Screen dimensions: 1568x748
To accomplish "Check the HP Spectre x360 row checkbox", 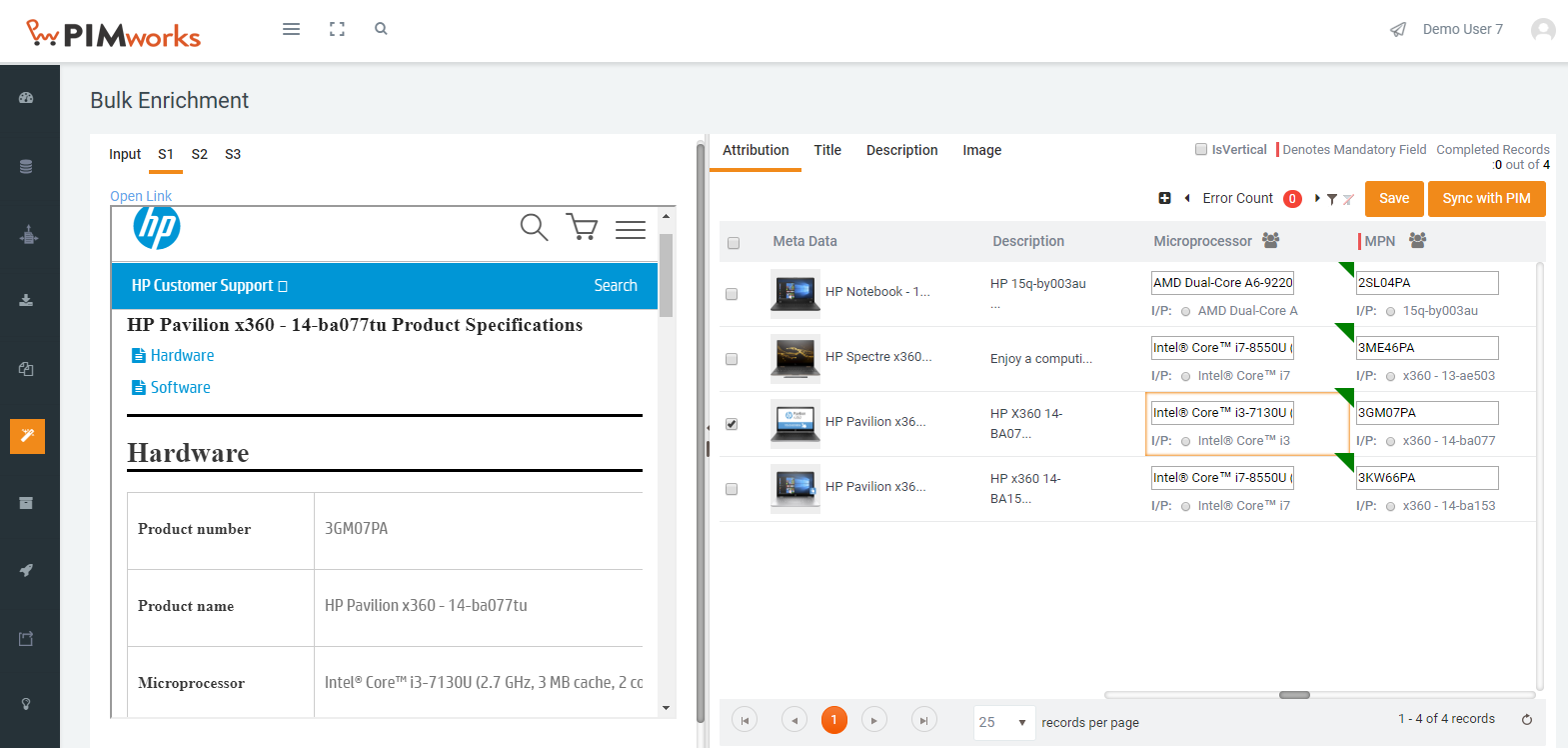I will [x=732, y=359].
